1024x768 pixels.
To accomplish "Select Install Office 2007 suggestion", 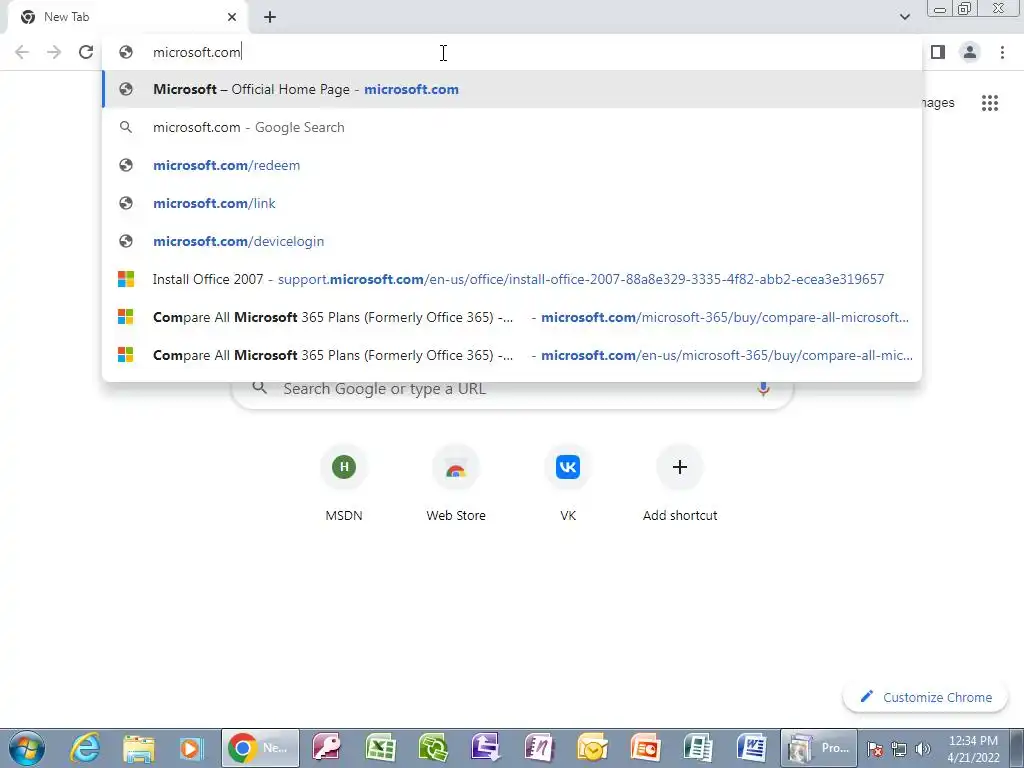I will coord(511,279).
